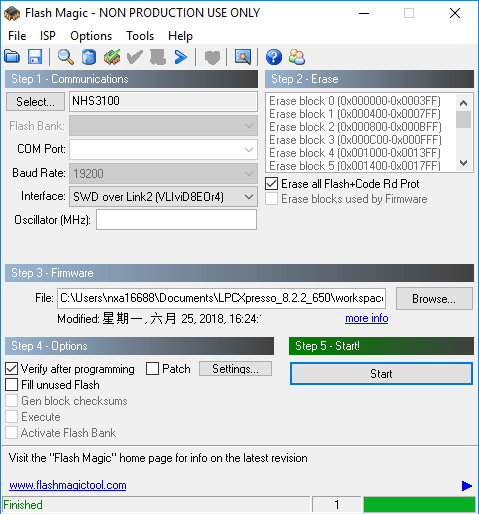
Task: Open the ISP menu
Action: point(48,36)
